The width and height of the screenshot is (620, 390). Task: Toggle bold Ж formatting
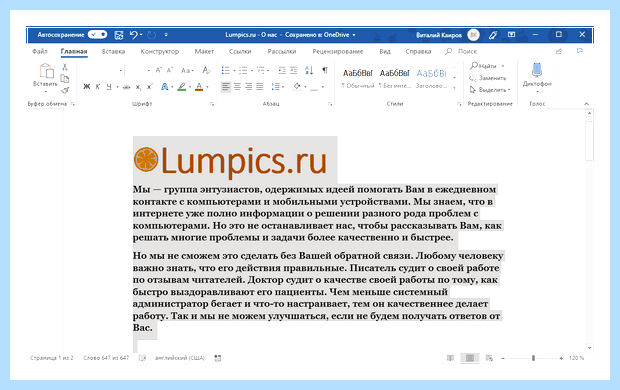coord(87,87)
